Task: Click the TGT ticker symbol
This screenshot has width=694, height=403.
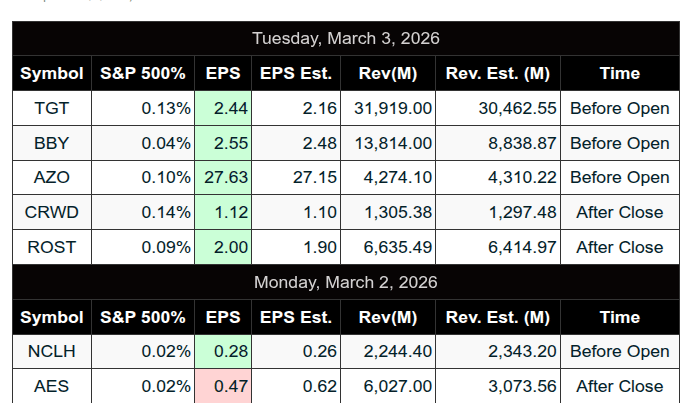Action: pyautogui.click(x=52, y=108)
